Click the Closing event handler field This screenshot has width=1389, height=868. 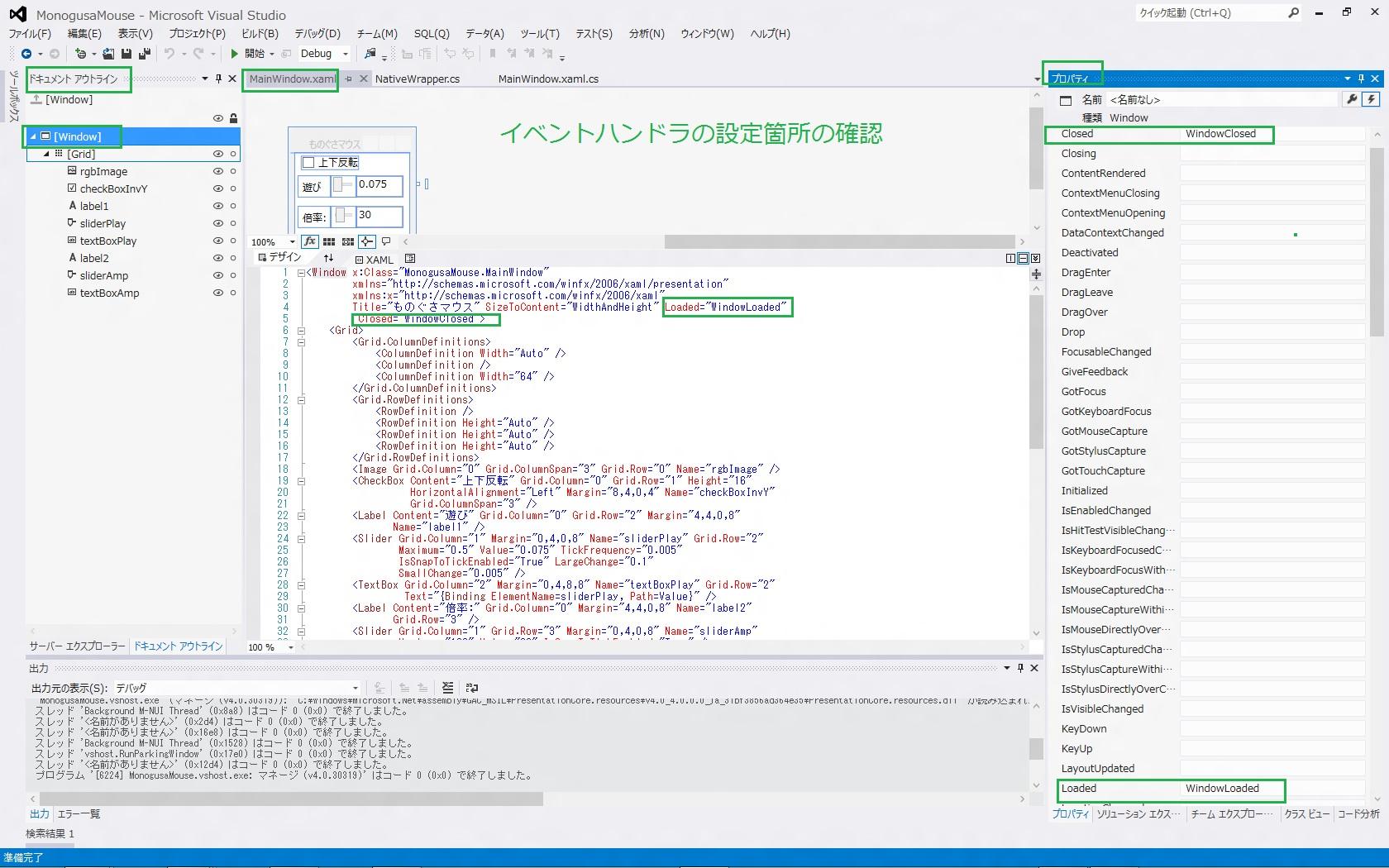[1272, 154]
